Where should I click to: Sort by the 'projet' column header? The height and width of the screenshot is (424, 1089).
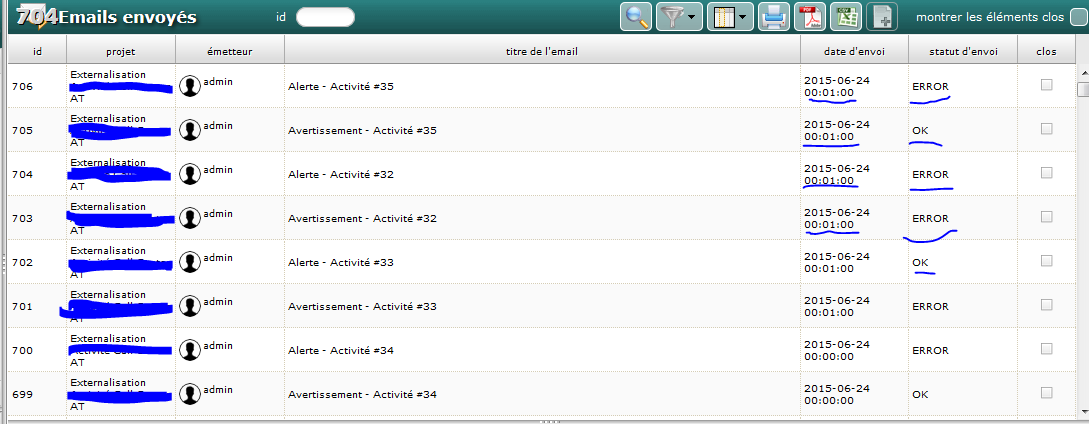[x=121, y=51]
